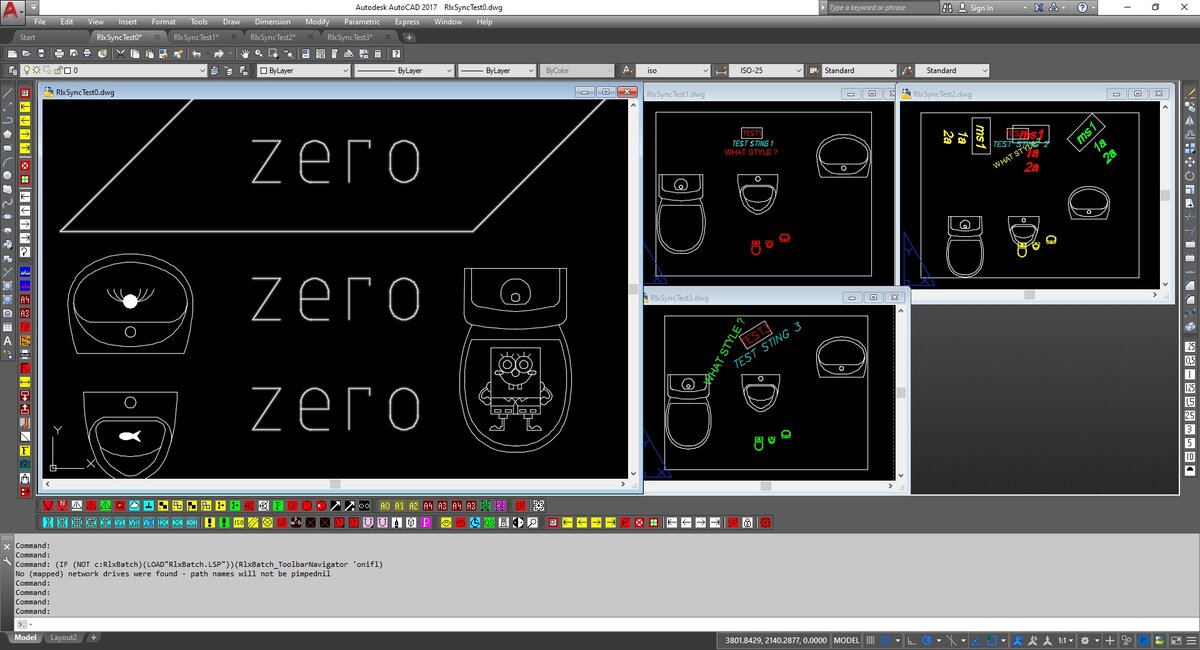
Task: Click the Layer Properties Manager icon
Action: 12,71
